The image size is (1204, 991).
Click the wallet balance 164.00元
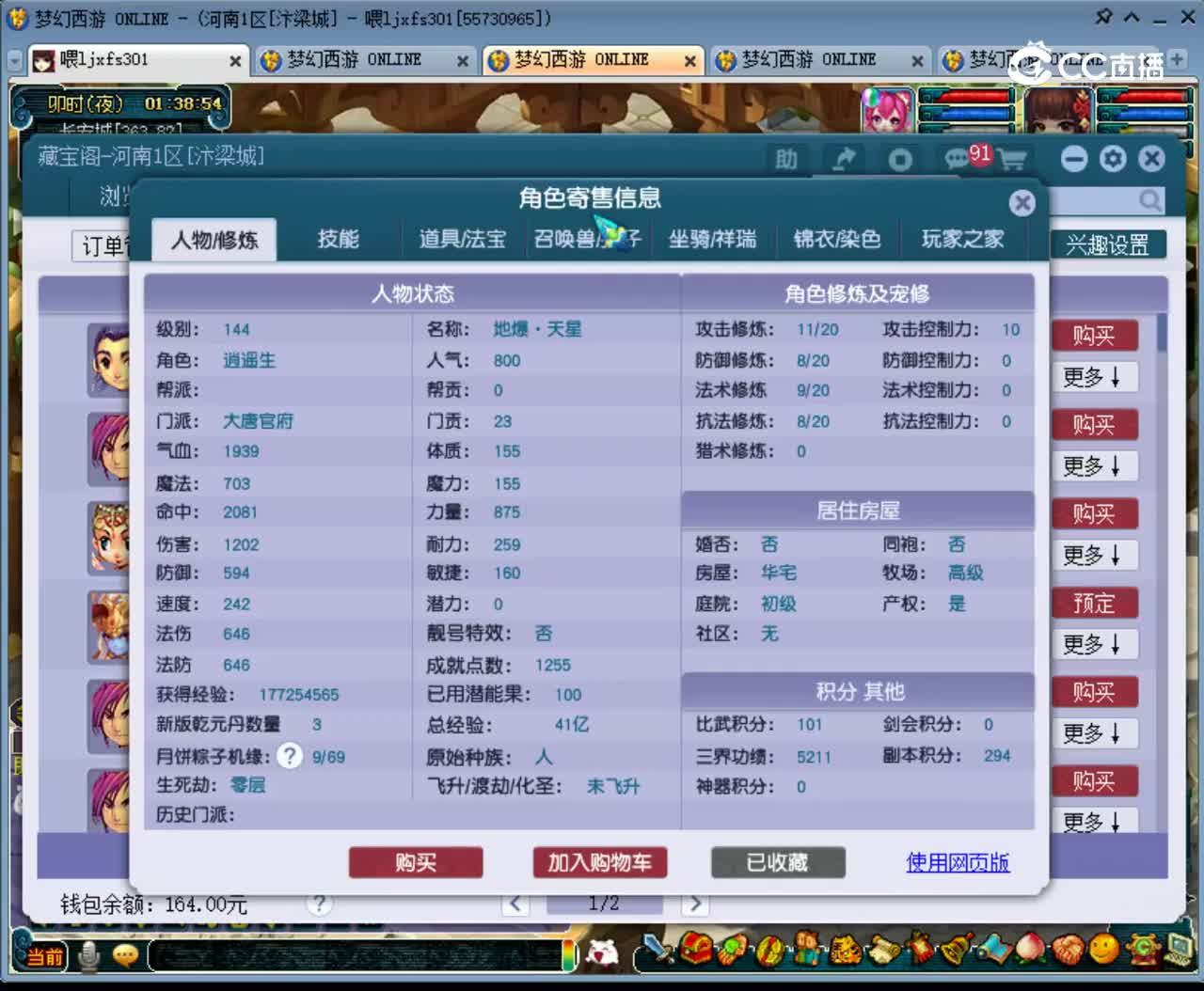pos(206,904)
